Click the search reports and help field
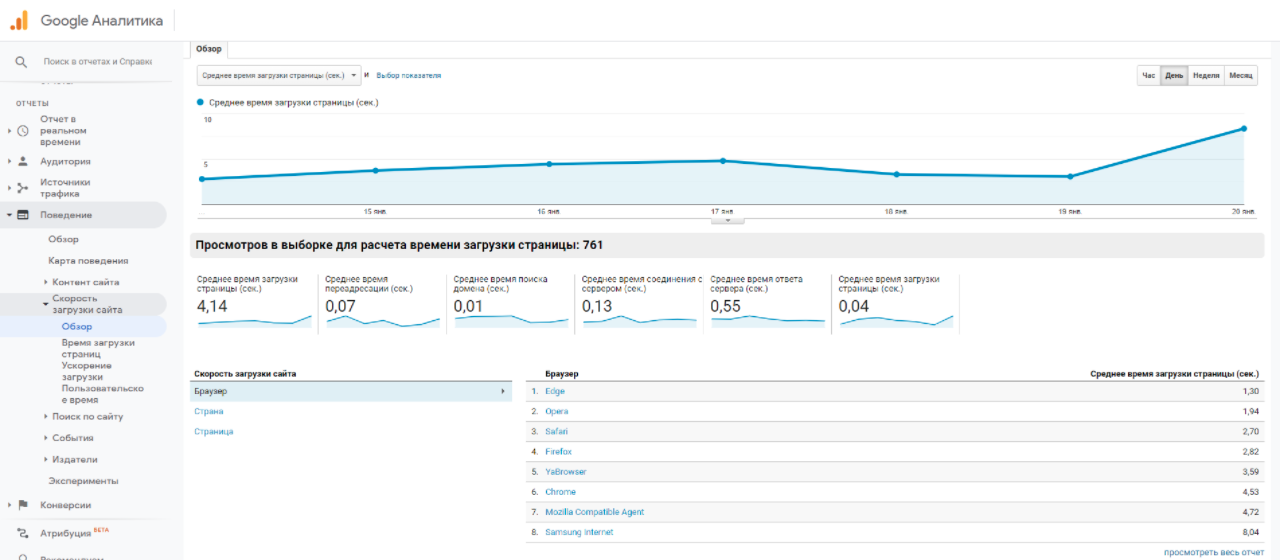 click(97, 62)
